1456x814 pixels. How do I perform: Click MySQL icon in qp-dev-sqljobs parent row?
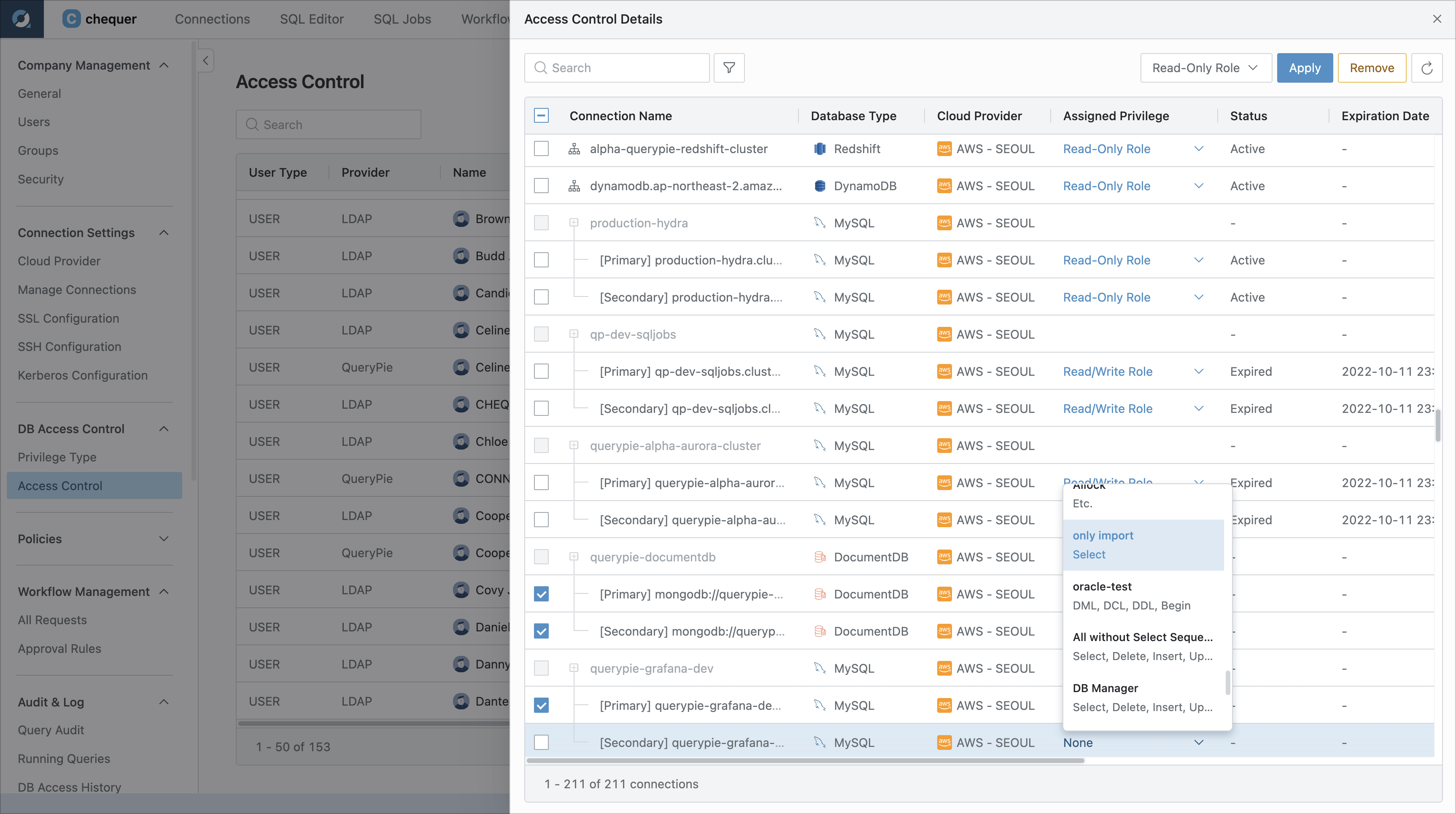(x=820, y=334)
